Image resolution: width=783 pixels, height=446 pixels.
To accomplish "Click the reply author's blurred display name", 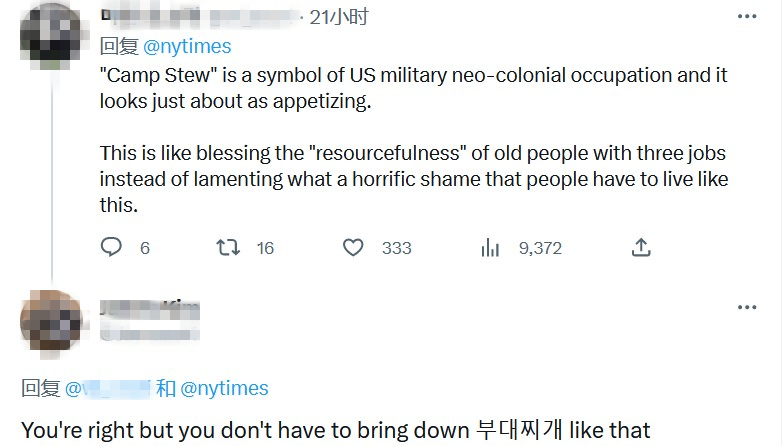I will 150,306.
